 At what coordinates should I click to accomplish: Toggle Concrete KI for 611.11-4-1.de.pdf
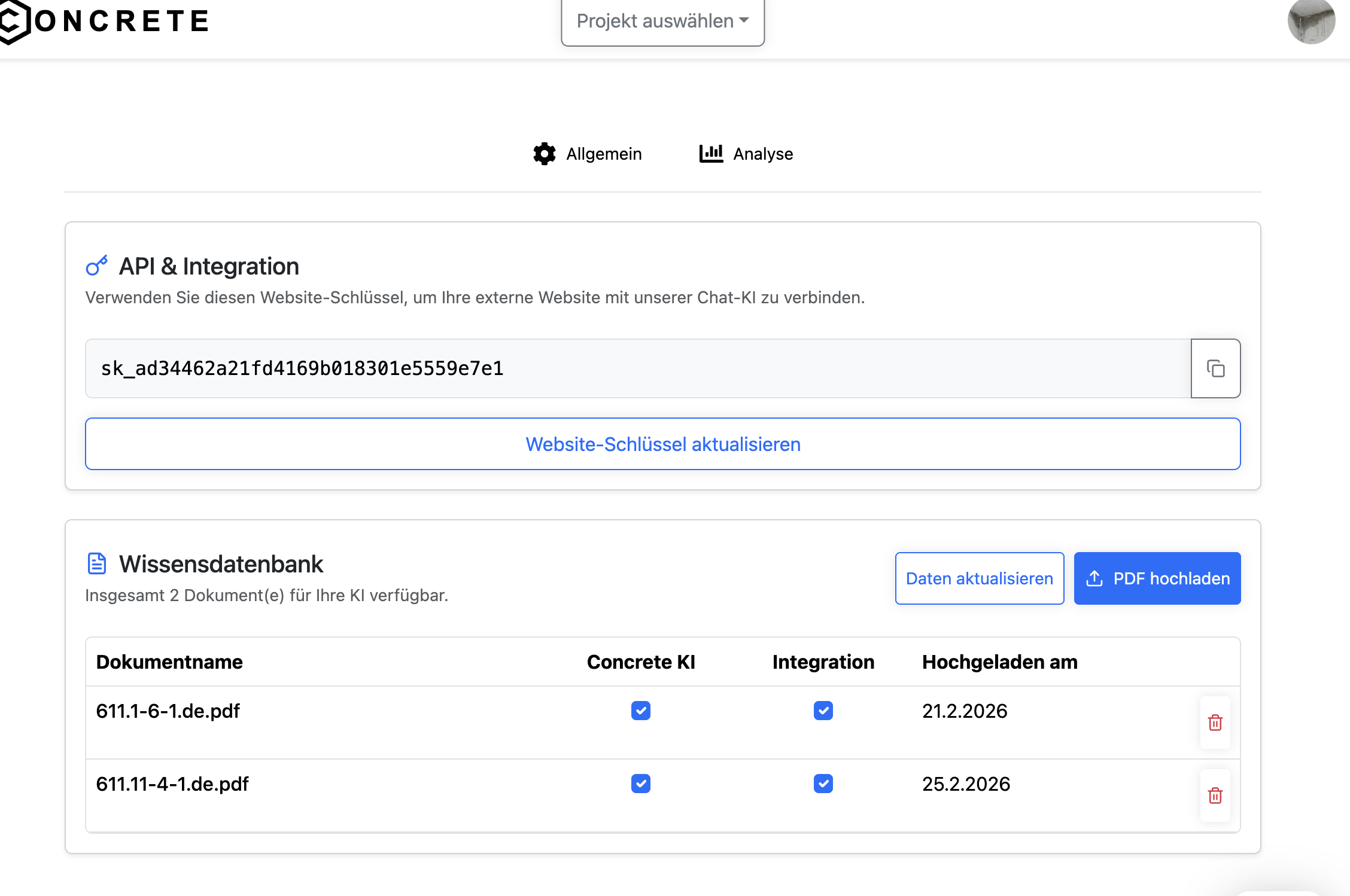pos(640,784)
